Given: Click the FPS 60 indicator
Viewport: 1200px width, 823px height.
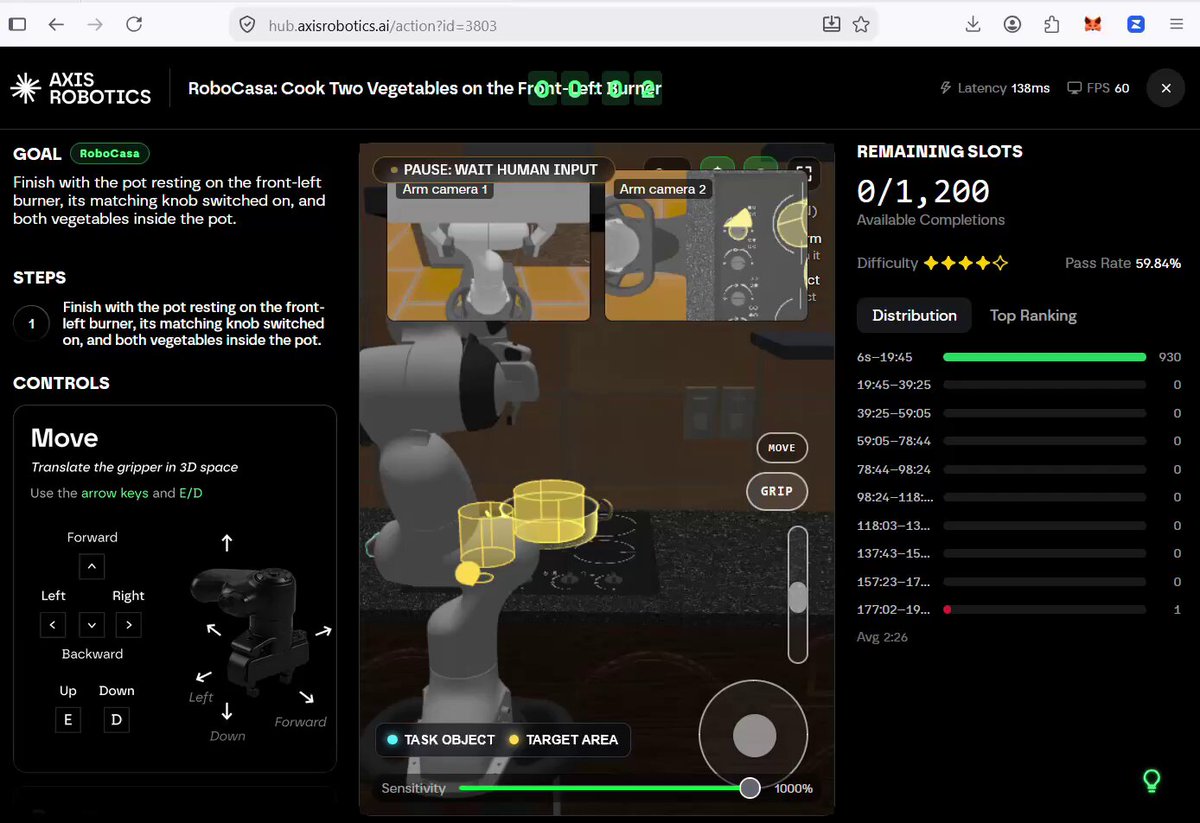Looking at the screenshot, I should [1098, 88].
